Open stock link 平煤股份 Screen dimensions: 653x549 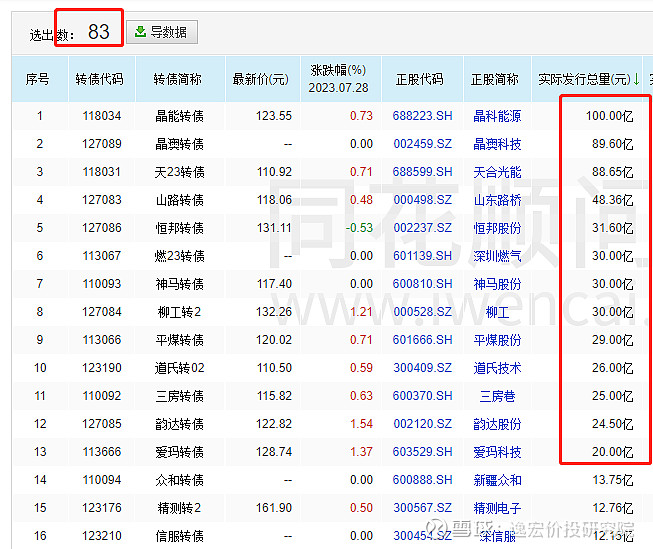point(497,340)
